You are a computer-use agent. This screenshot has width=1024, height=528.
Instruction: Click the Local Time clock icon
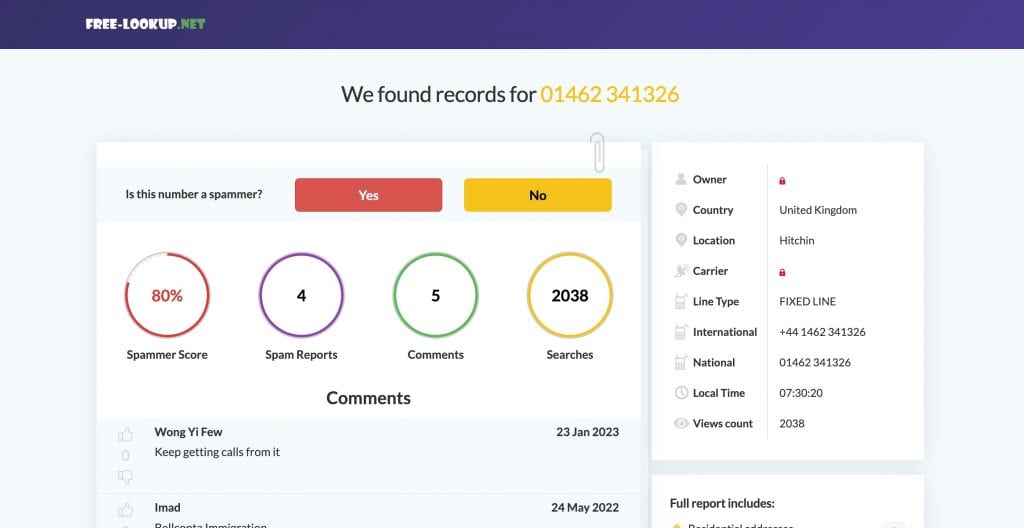point(681,393)
